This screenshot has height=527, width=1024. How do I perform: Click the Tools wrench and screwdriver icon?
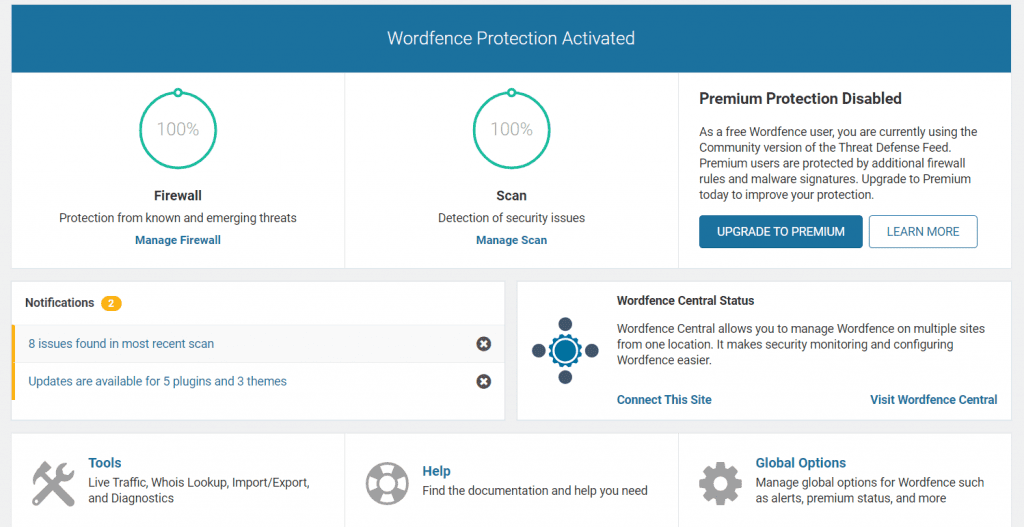(54, 483)
